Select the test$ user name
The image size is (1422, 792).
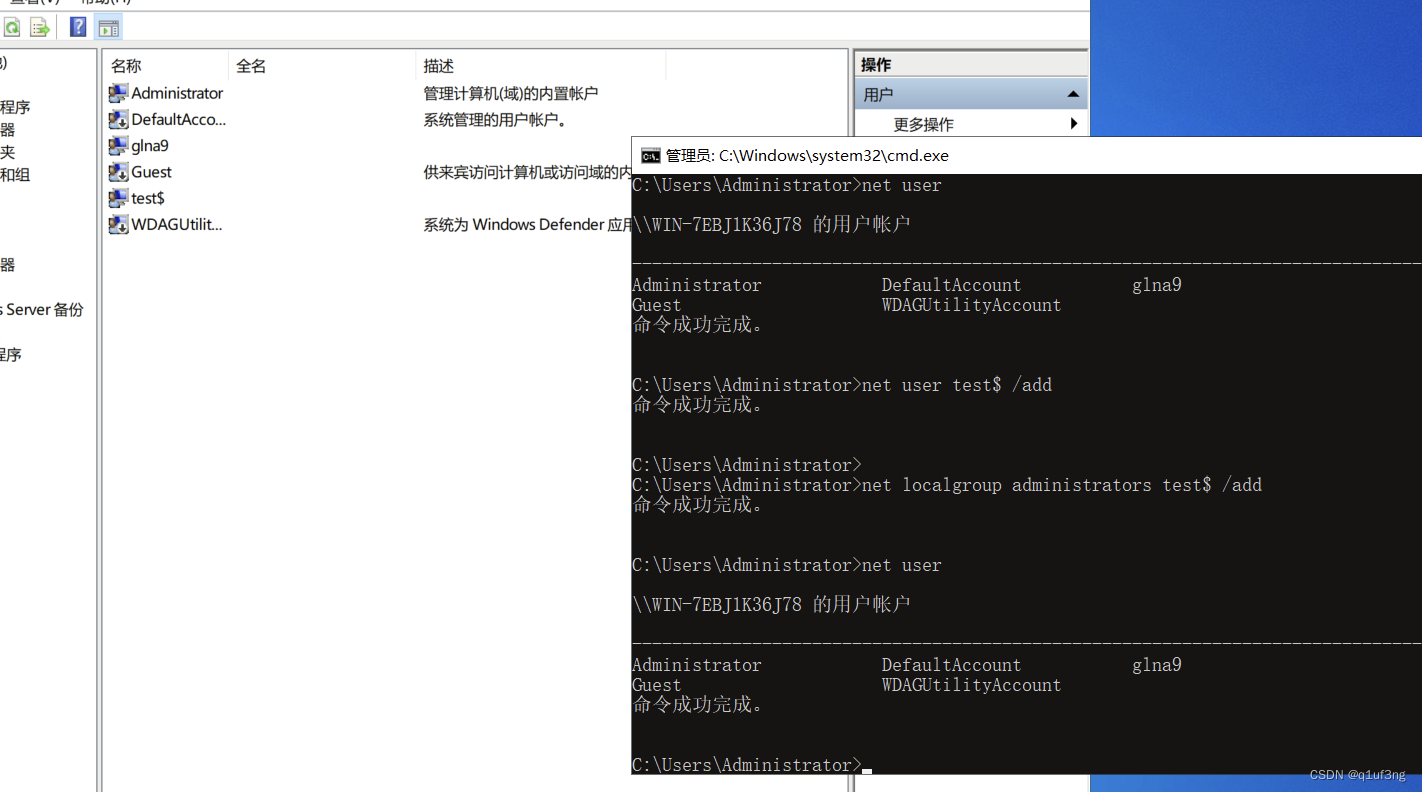148,198
